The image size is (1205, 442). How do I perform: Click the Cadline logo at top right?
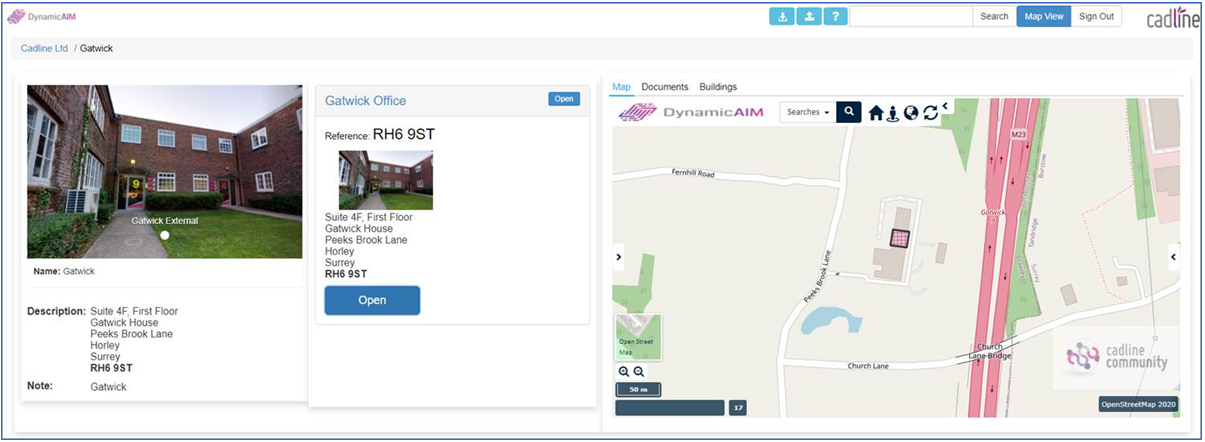[1171, 18]
